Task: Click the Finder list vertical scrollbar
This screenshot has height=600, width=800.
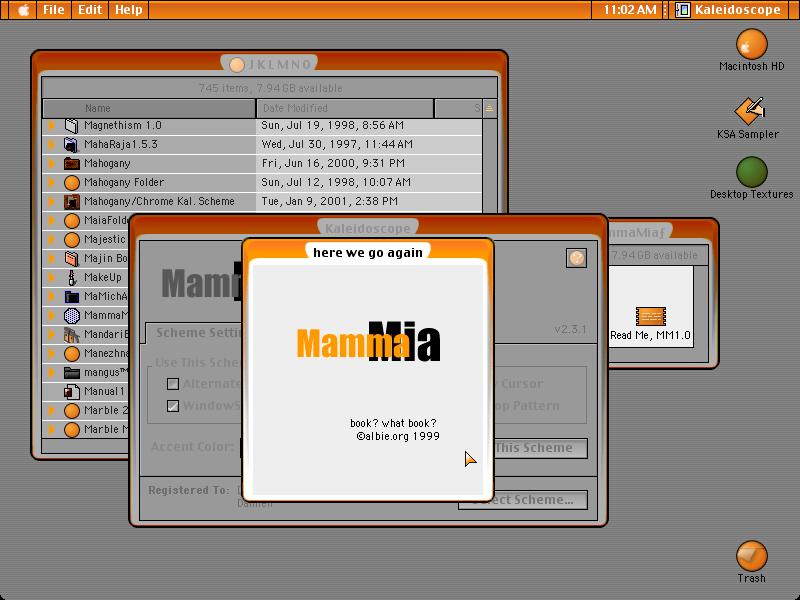Action: tap(490, 166)
